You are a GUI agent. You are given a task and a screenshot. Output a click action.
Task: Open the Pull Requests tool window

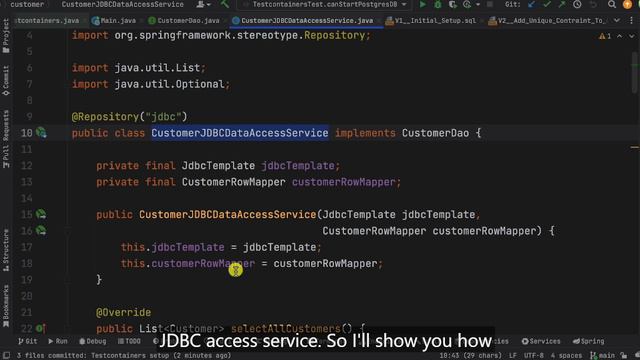[x=6, y=139]
